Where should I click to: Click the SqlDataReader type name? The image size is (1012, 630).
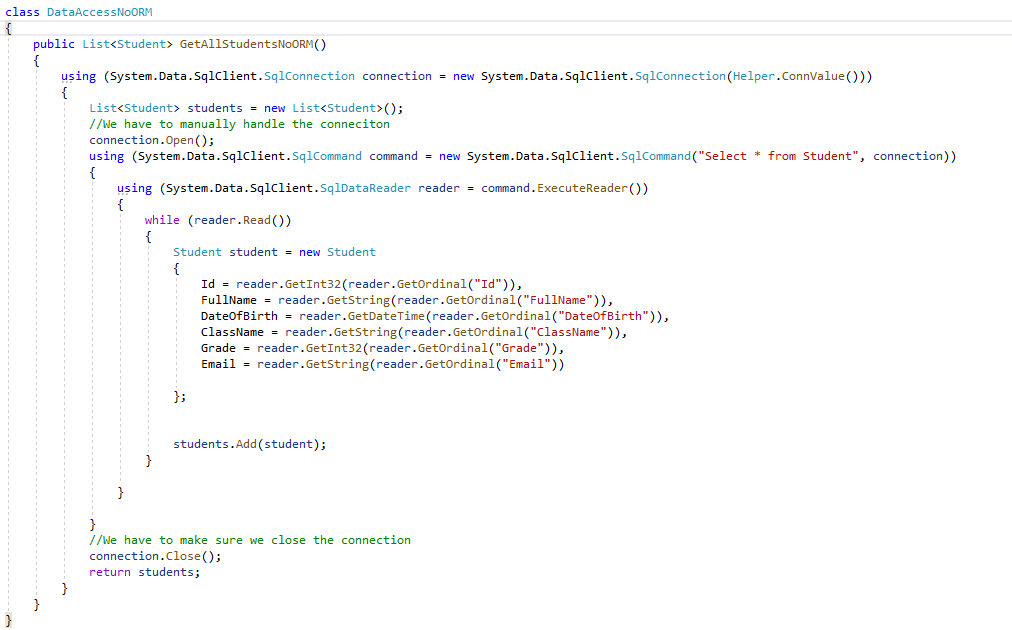pyautogui.click(x=366, y=188)
